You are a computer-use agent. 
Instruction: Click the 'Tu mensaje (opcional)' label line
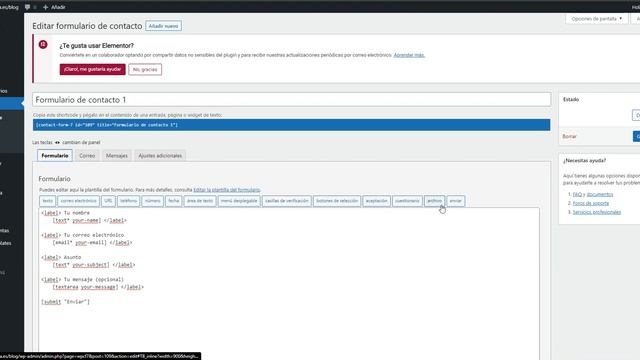point(82,280)
